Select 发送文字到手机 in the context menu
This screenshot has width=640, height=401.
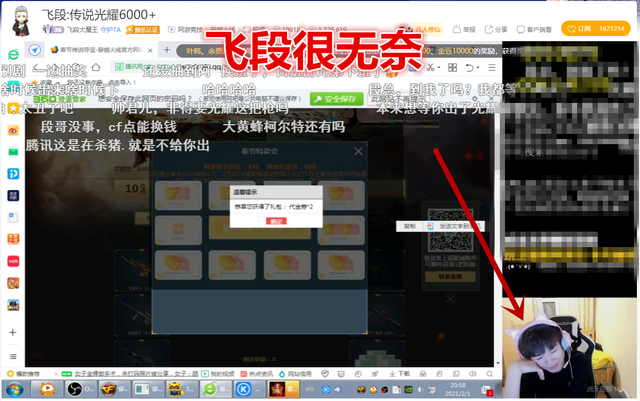coord(454,226)
